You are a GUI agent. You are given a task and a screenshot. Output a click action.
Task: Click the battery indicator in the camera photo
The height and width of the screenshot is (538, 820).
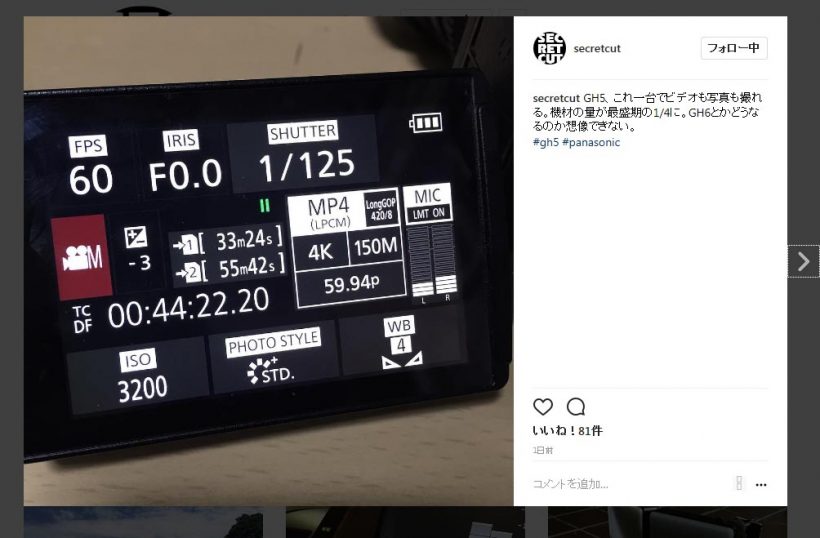click(426, 123)
